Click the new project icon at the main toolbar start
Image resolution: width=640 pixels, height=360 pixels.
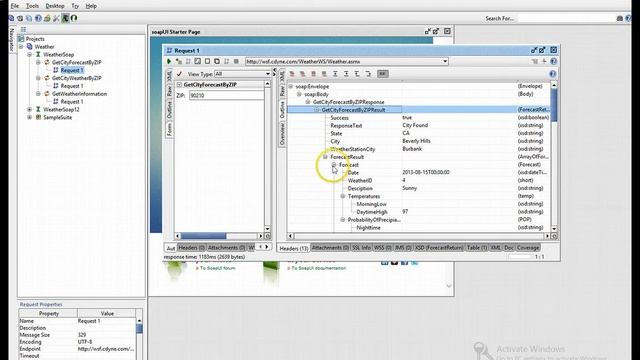click(x=11, y=18)
